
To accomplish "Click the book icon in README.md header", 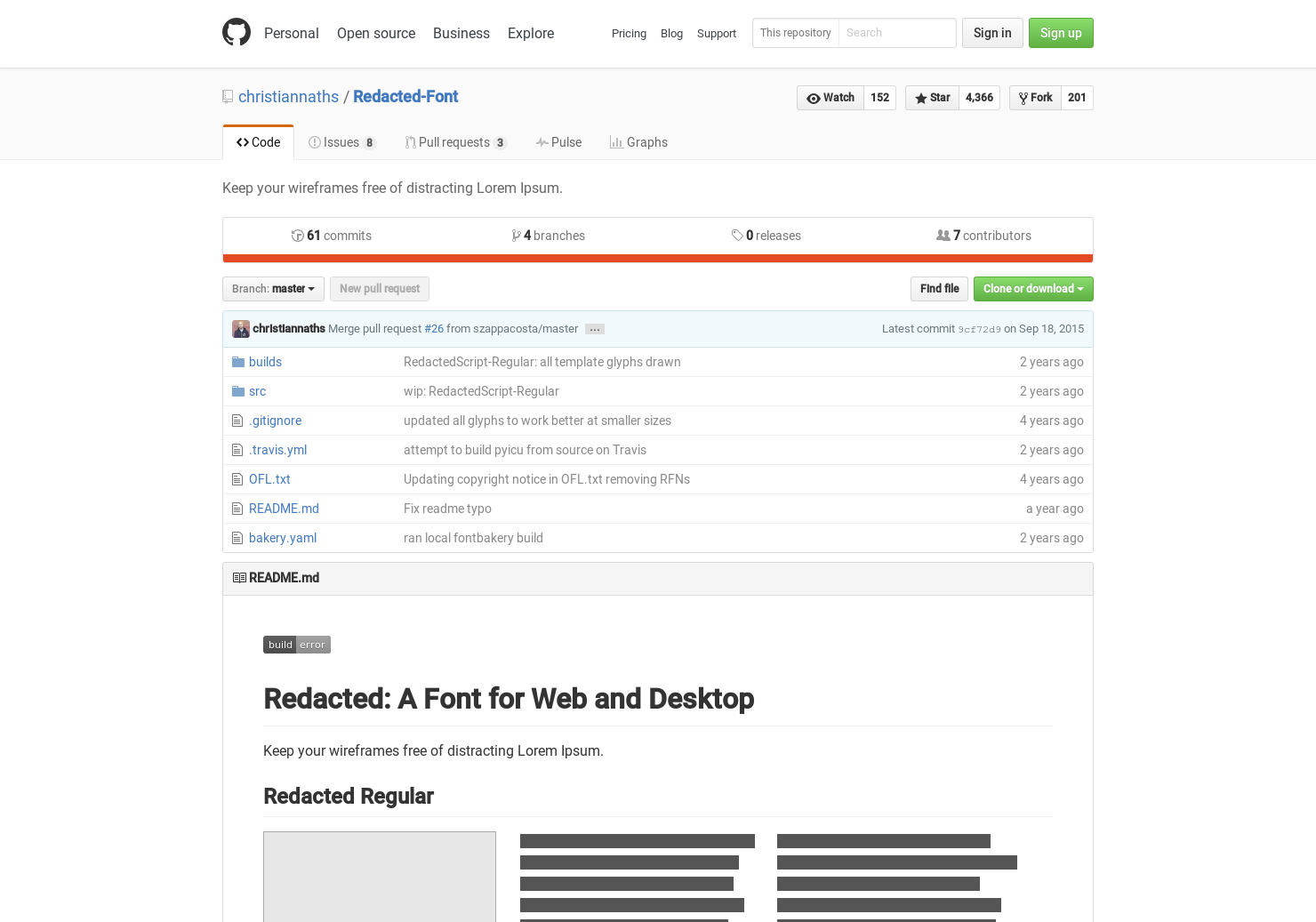I will point(239,578).
